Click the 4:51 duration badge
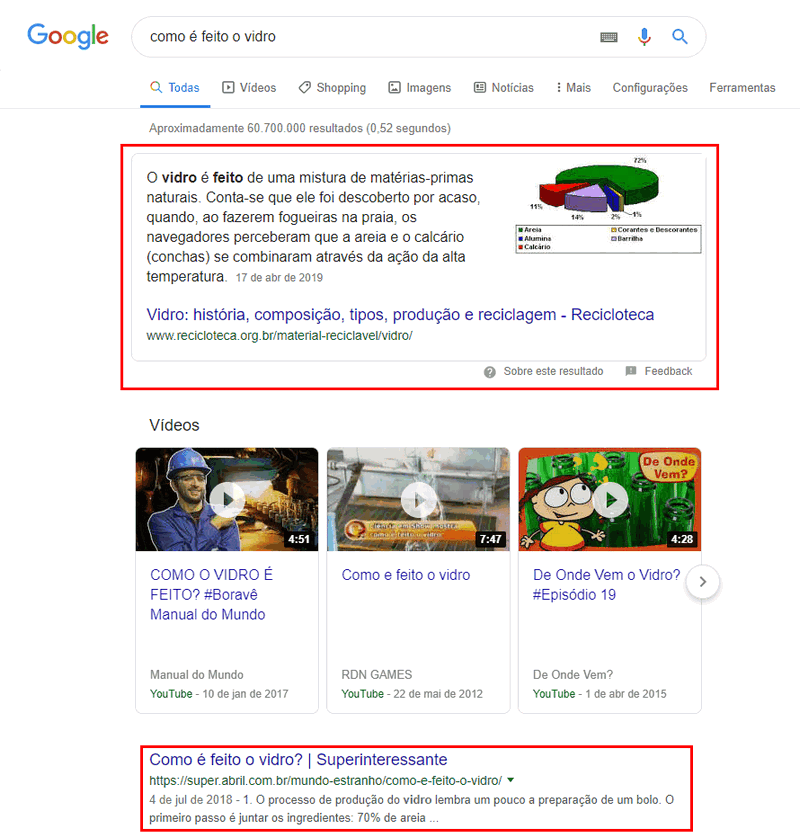The height and width of the screenshot is (838, 800). pos(299,539)
